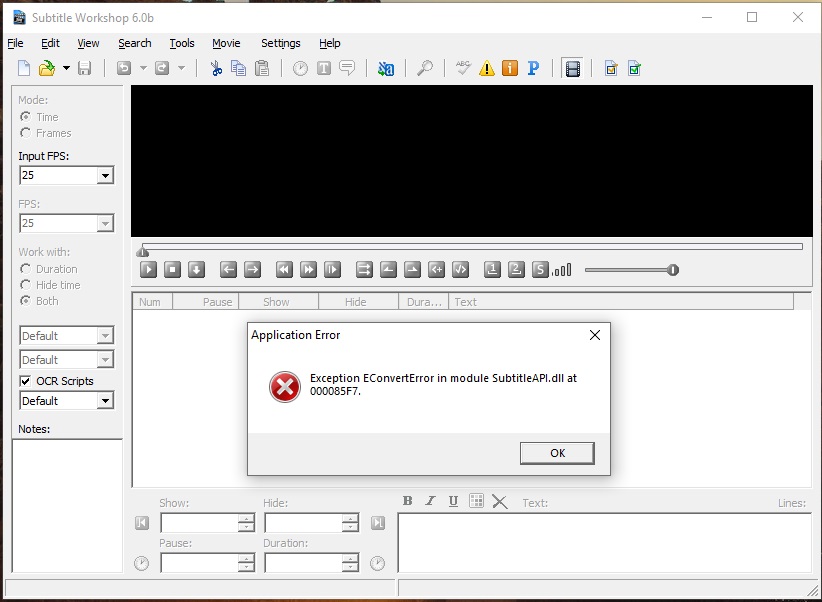The width and height of the screenshot is (822, 602).
Task: Select the Duration radio button
Action: (x=25, y=268)
